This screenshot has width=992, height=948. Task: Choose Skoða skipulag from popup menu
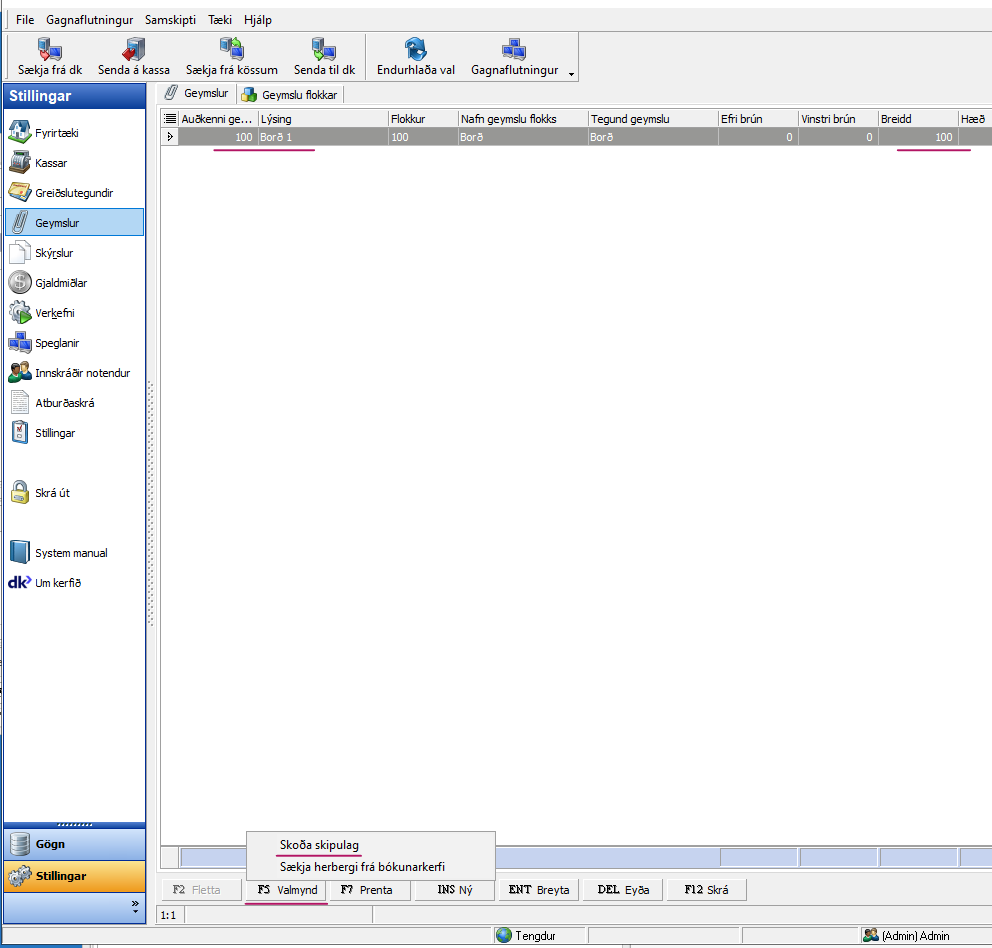(x=319, y=846)
